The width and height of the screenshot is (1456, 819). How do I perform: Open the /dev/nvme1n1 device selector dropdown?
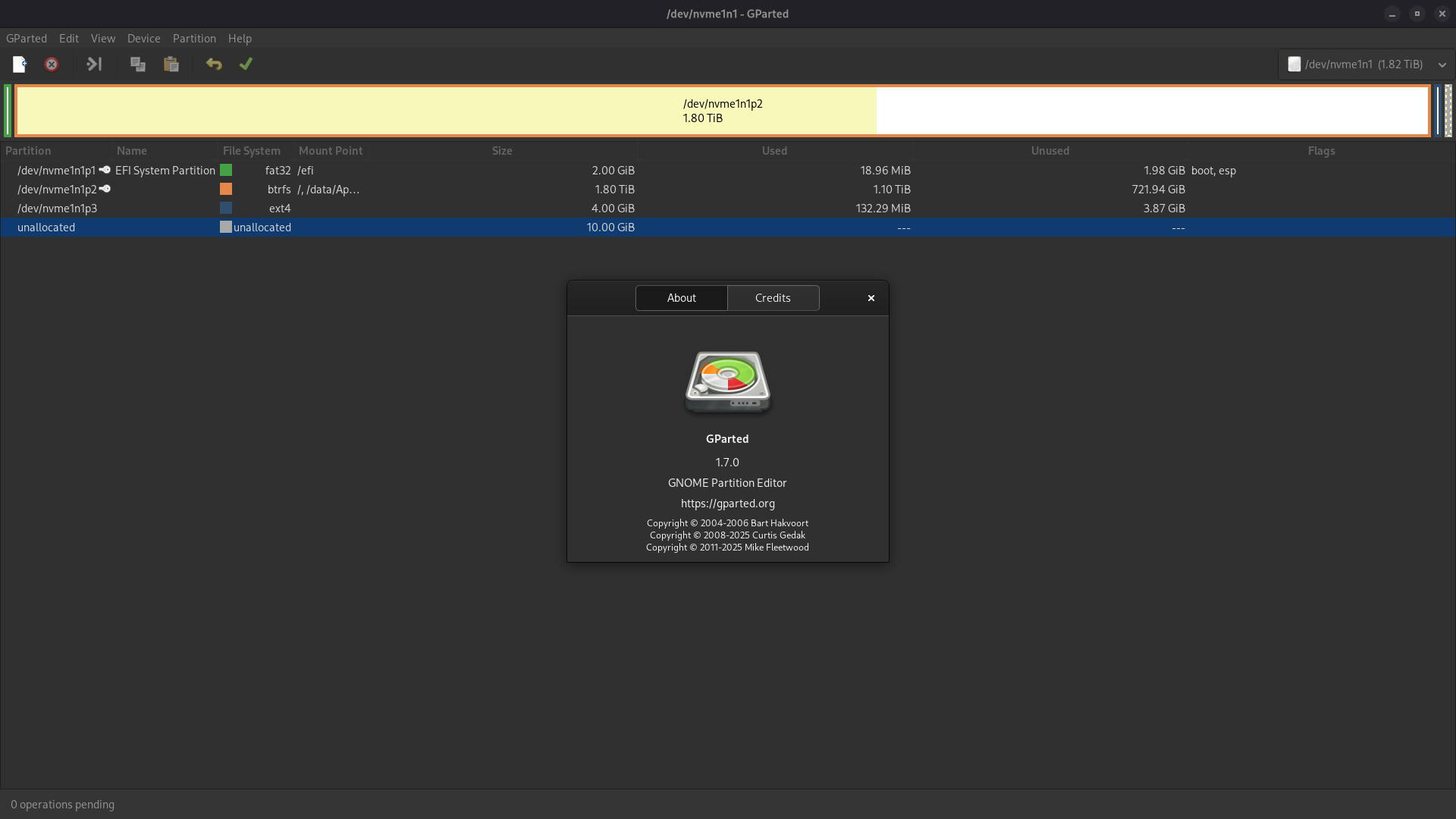click(1366, 64)
